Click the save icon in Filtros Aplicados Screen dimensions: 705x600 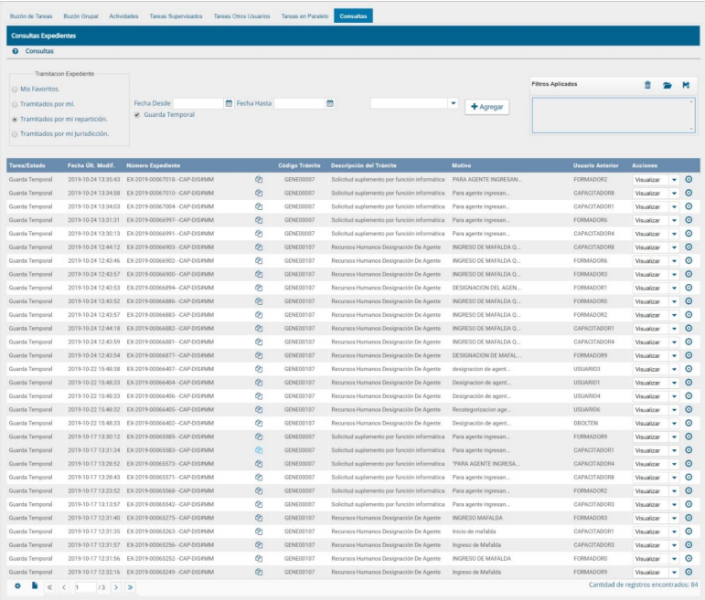686,85
